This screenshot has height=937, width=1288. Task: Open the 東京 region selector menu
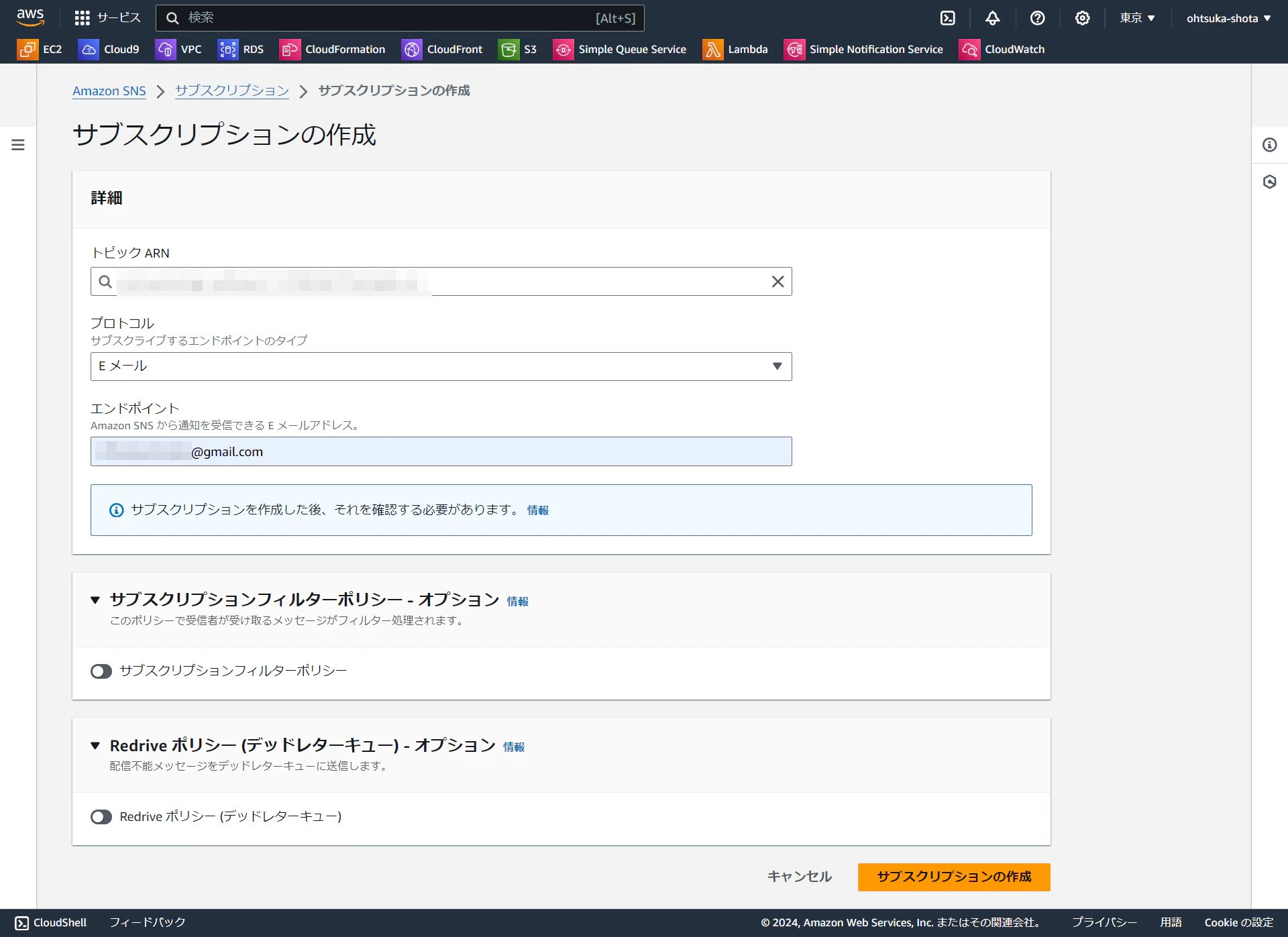click(1136, 18)
